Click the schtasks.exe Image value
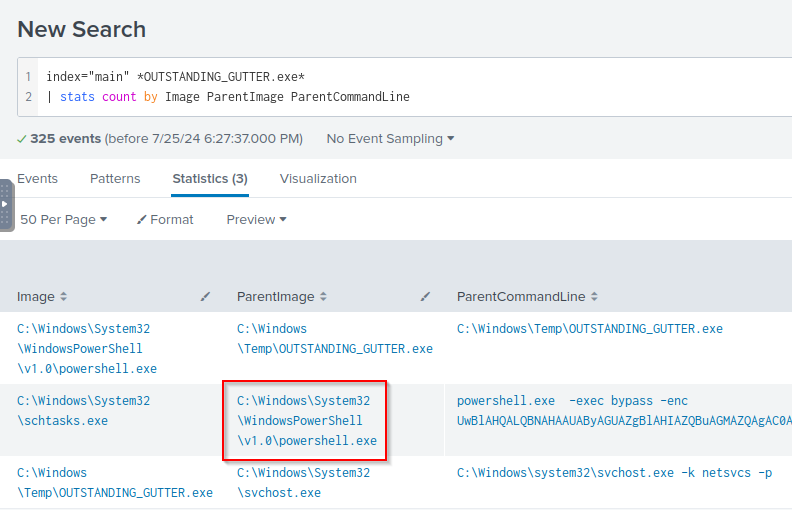This screenshot has height=514, width=792. (83, 410)
